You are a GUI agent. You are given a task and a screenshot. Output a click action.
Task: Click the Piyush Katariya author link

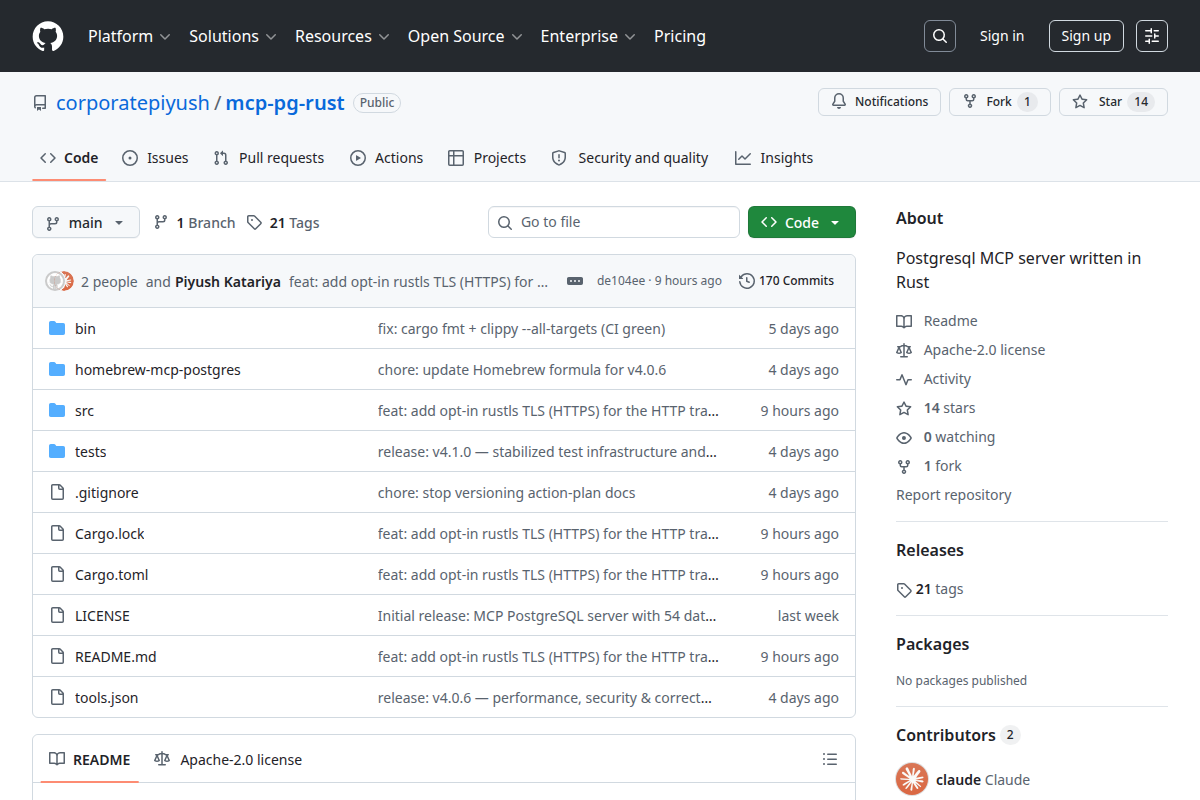click(228, 281)
